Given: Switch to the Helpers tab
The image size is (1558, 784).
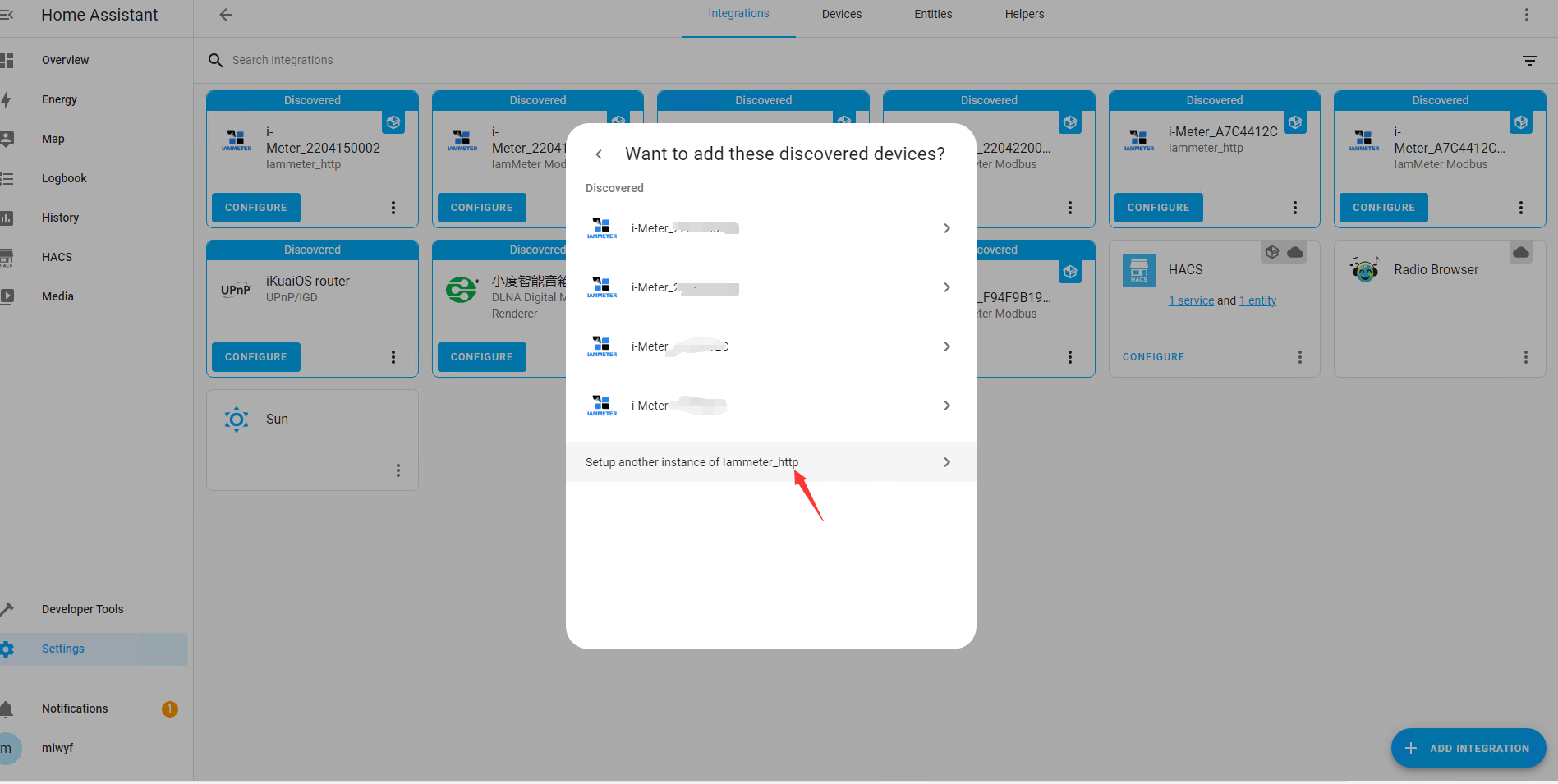Looking at the screenshot, I should tap(1024, 15).
